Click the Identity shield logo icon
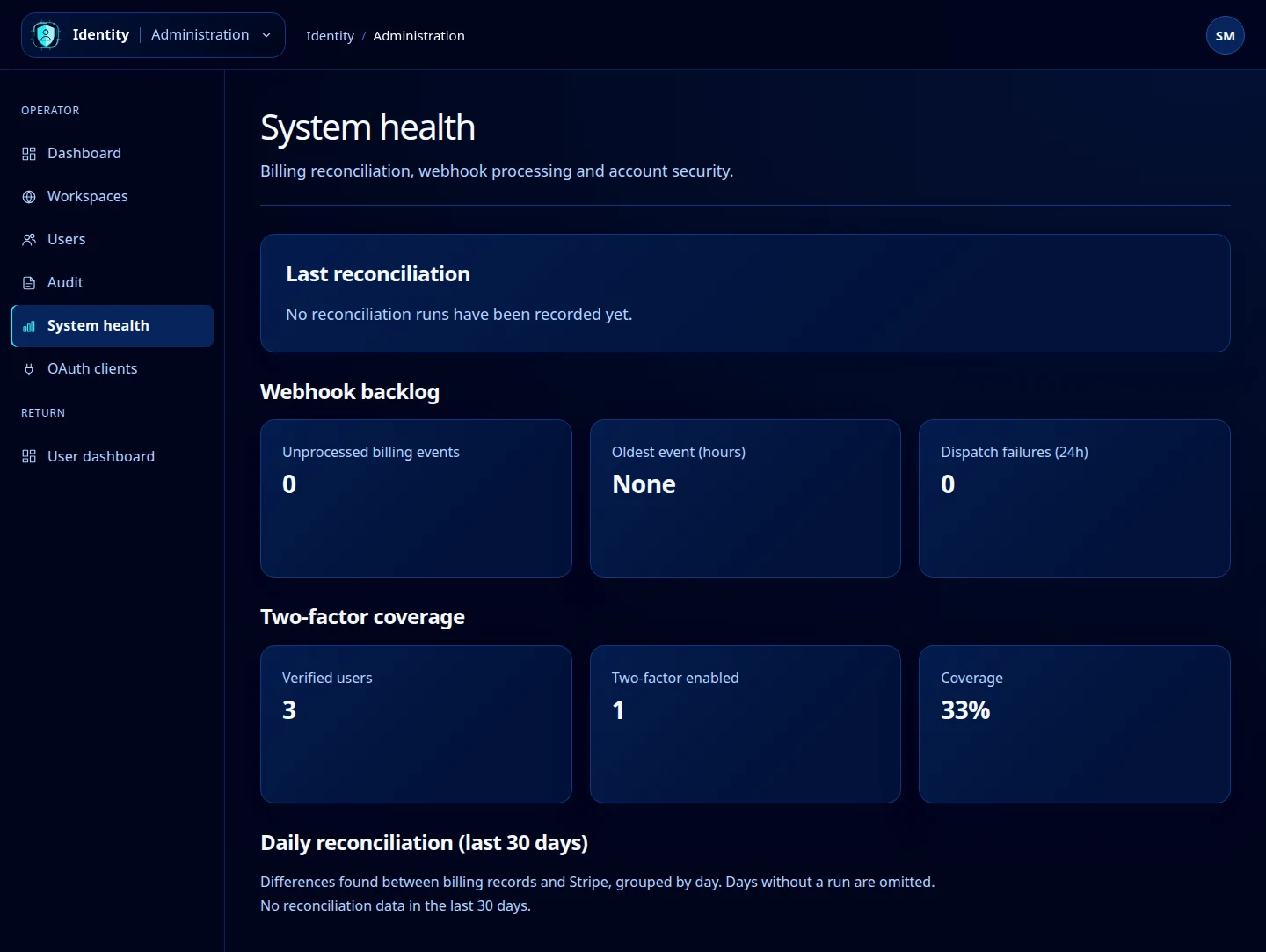Viewport: 1266px width, 952px height. pos(46,35)
